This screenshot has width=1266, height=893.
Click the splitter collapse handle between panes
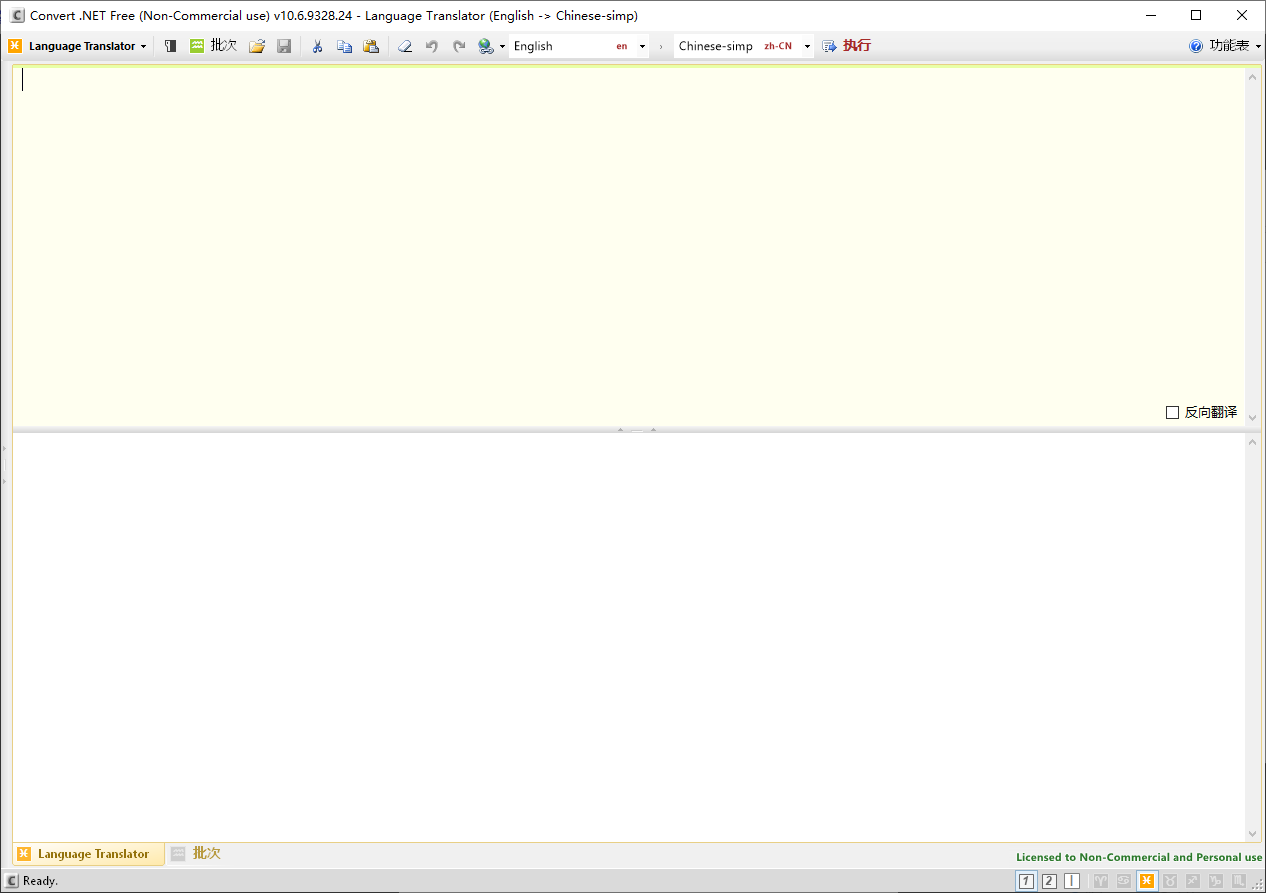coord(637,430)
